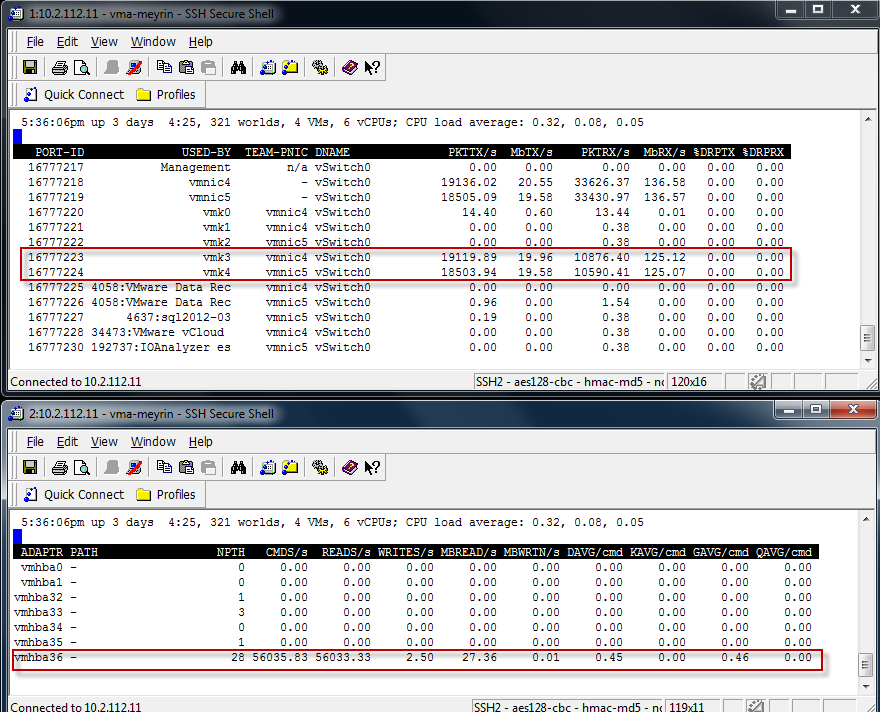The width and height of the screenshot is (880, 712).
Task: Click the 4637:sql2012-03 row
Action: pyautogui.click(x=405, y=318)
